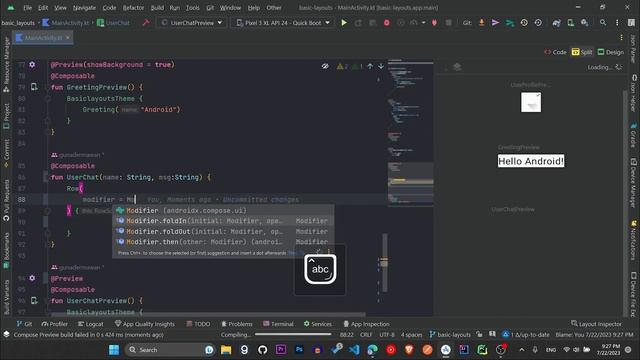
Task: Open the Refactor menu
Action: click(x=133, y=7)
